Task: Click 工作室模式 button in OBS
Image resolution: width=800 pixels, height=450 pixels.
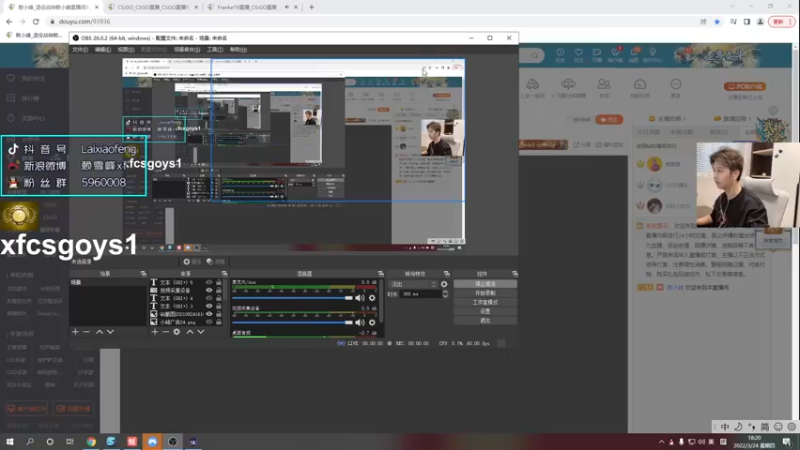Action: [x=485, y=303]
